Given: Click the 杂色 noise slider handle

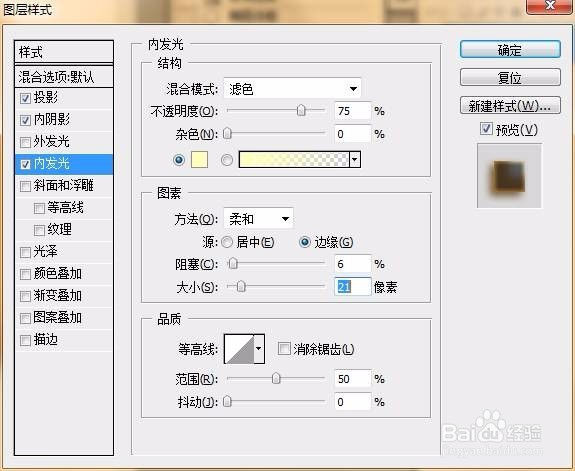Looking at the screenshot, I should pos(227,134).
